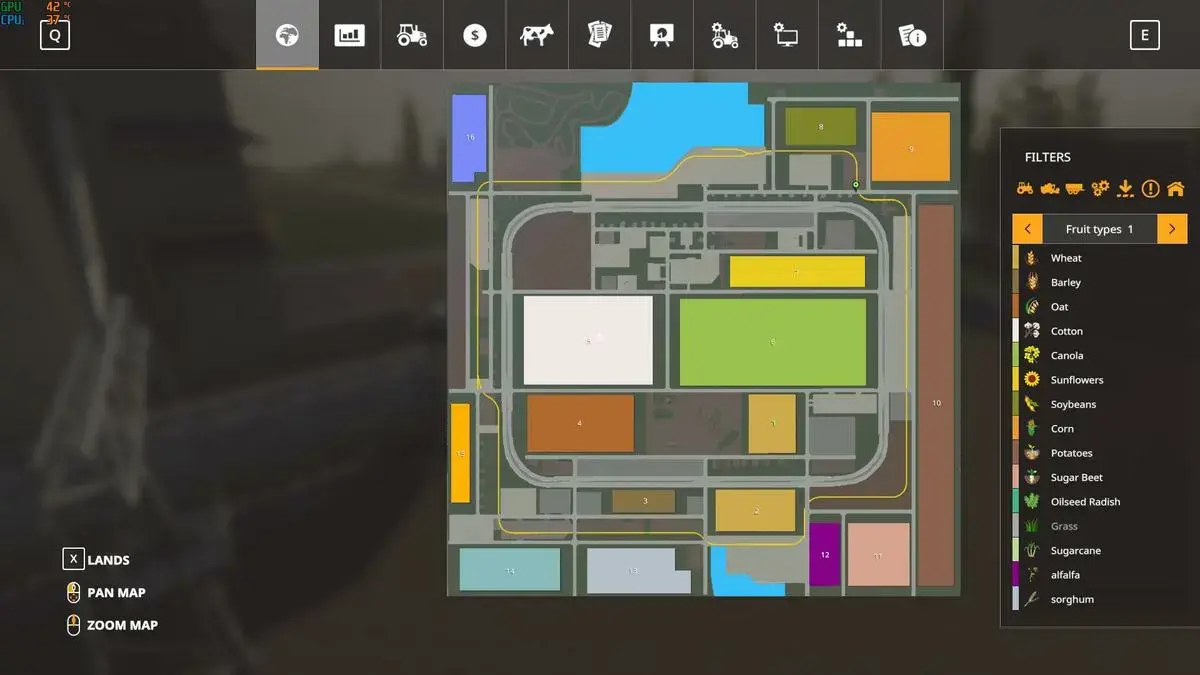Image resolution: width=1200 pixels, height=675 pixels.
Task: Select green field 6 on the map
Action: tap(772, 342)
